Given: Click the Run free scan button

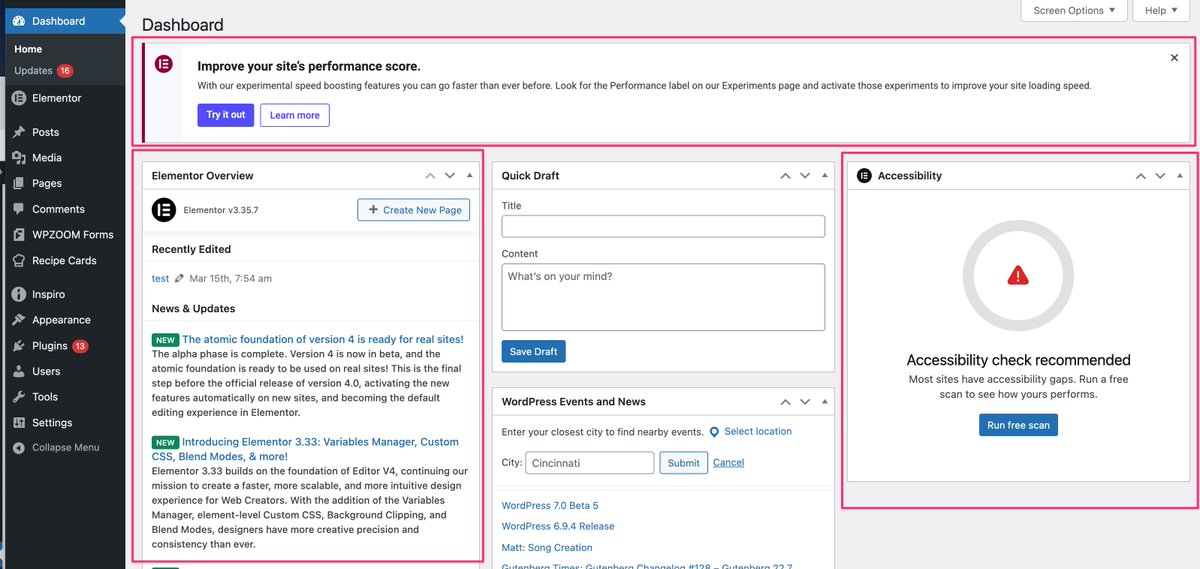Looking at the screenshot, I should (x=1018, y=425).
